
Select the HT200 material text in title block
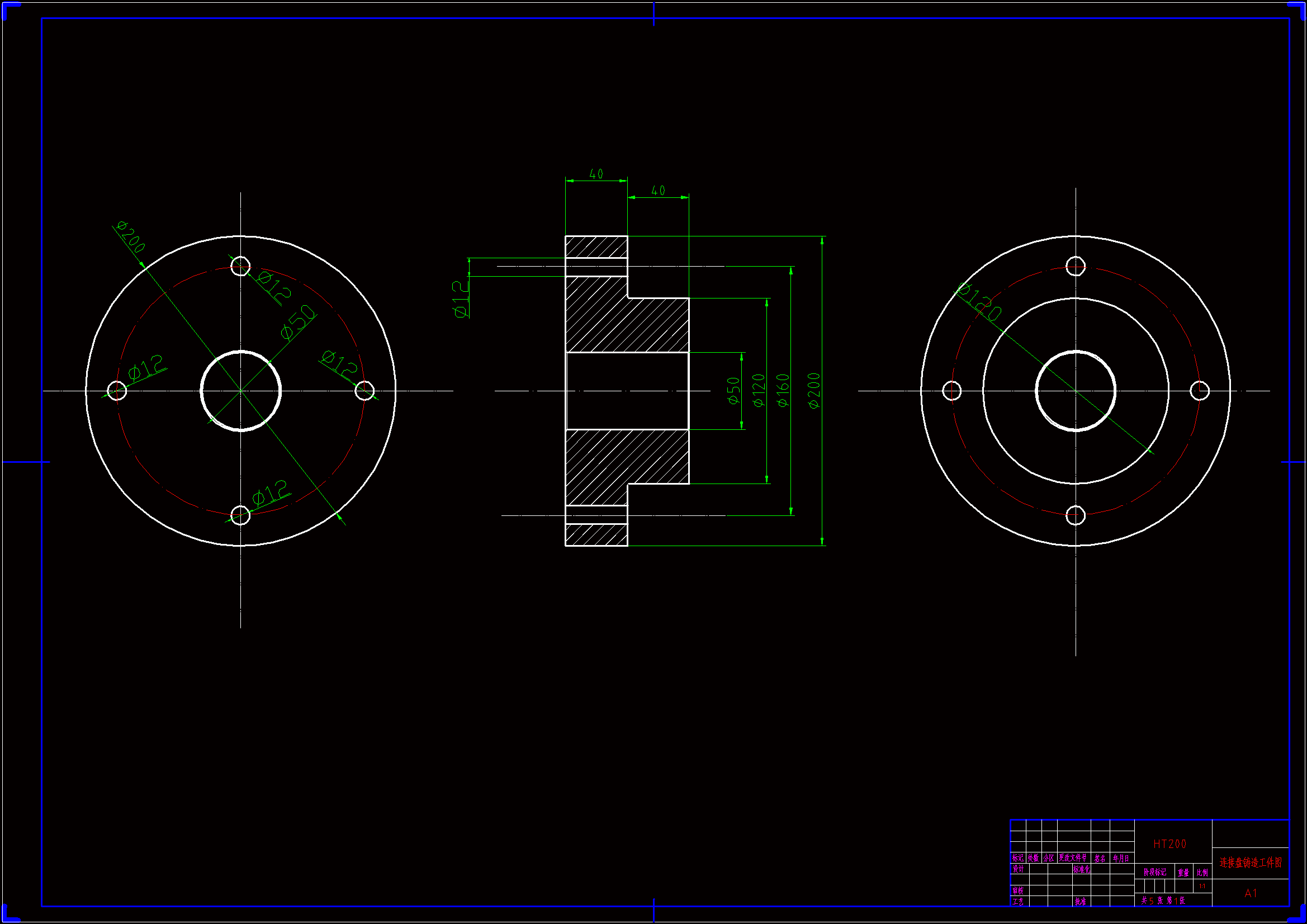coord(1170,844)
